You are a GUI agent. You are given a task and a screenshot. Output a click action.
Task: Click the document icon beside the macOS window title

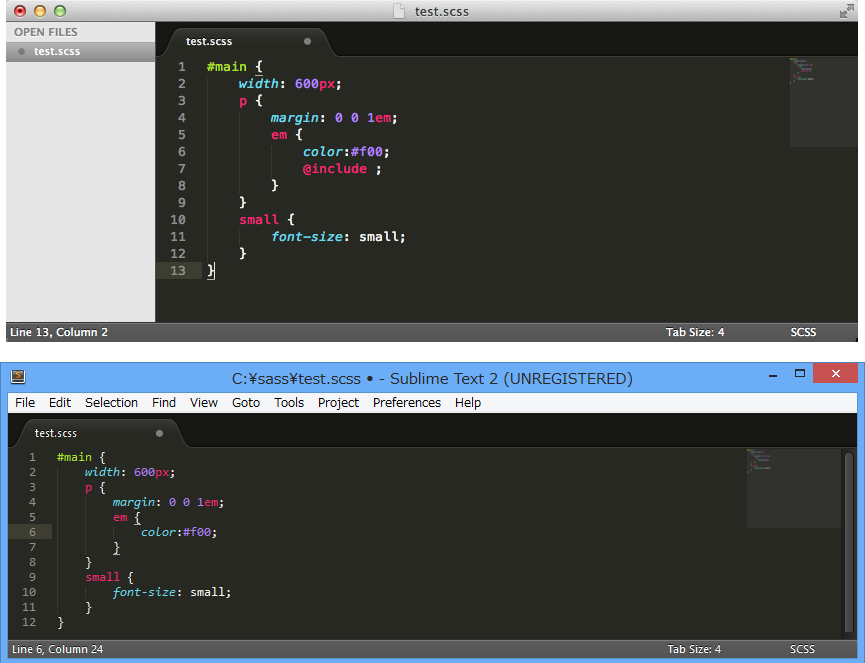(400, 11)
